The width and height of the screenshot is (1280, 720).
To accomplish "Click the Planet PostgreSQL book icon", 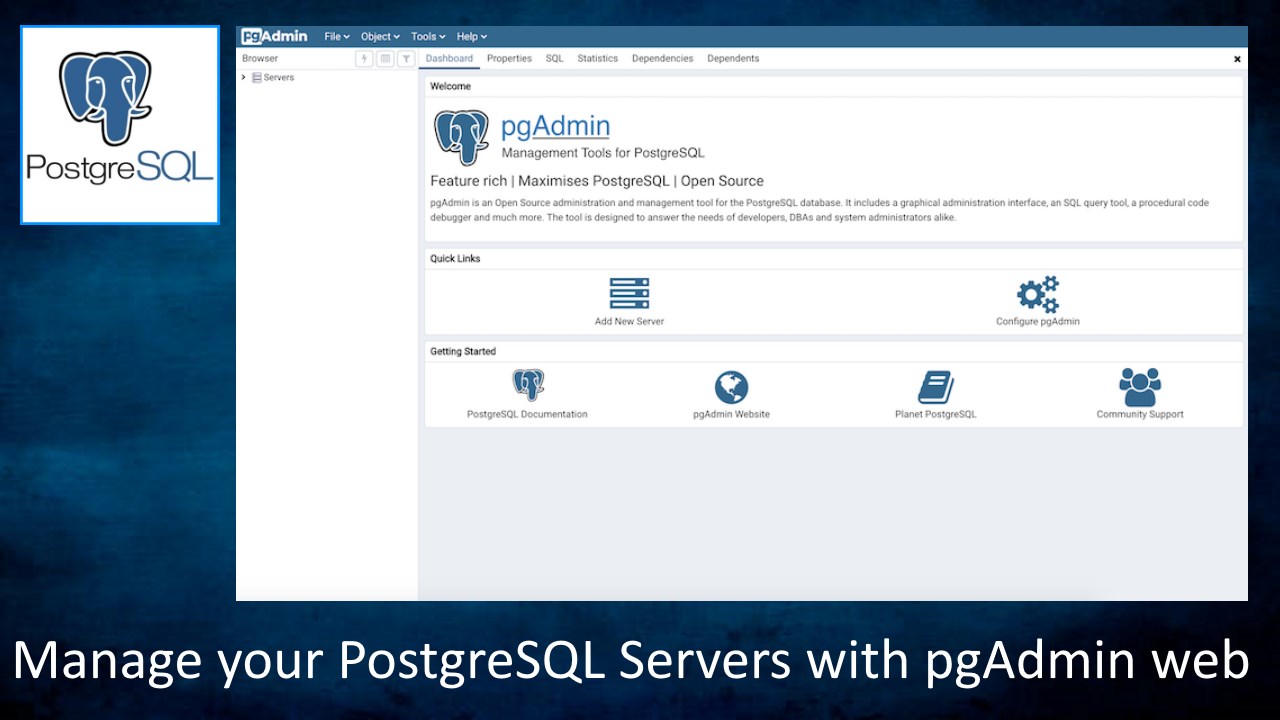I will [x=936, y=387].
